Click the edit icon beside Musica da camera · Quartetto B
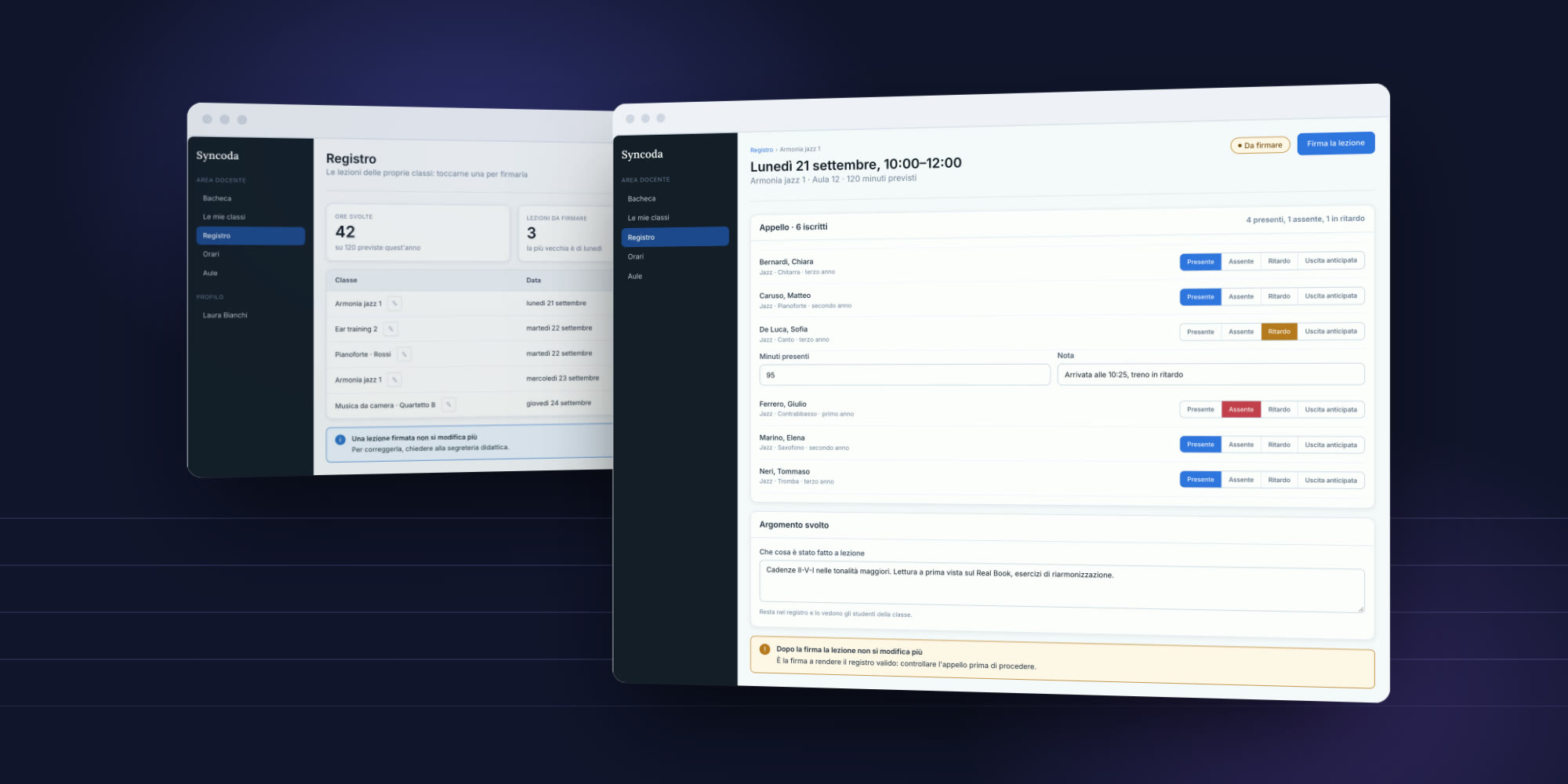1568x784 pixels. (448, 405)
